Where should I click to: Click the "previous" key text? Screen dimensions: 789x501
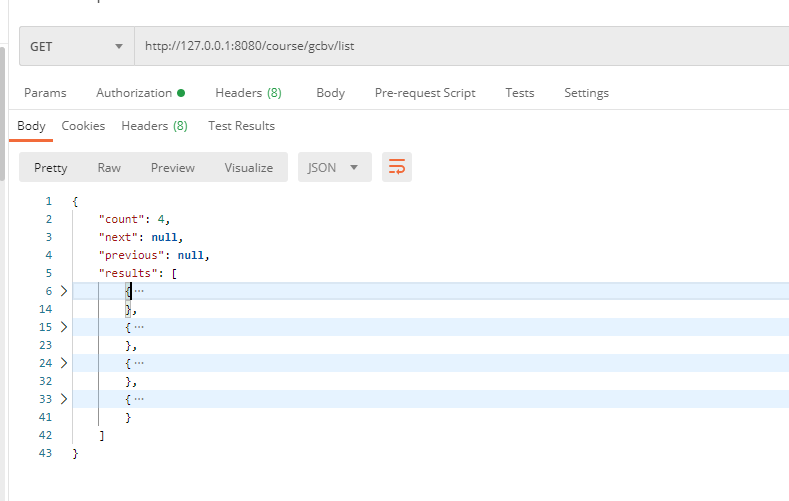(131, 256)
